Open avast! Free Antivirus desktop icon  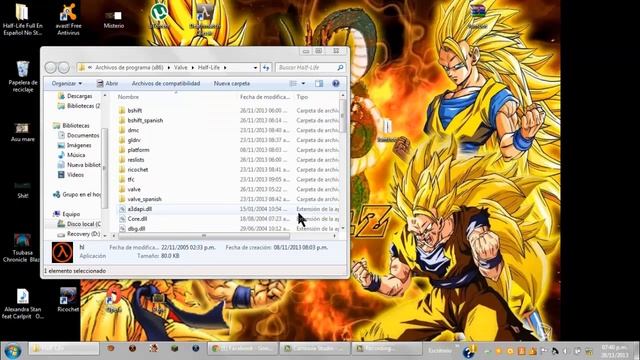click(68, 19)
